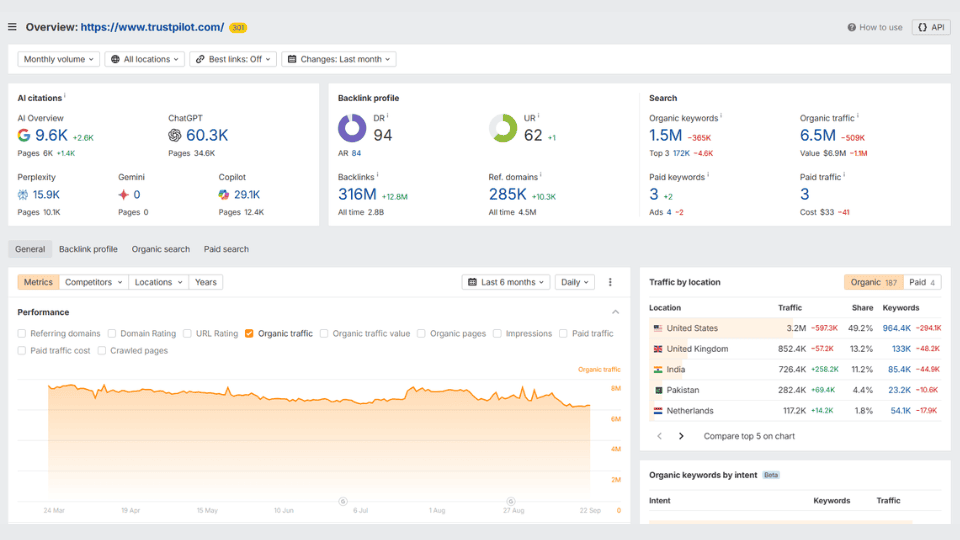Toggle Referring domains checkbox
Image resolution: width=960 pixels, height=540 pixels.
[x=21, y=334]
